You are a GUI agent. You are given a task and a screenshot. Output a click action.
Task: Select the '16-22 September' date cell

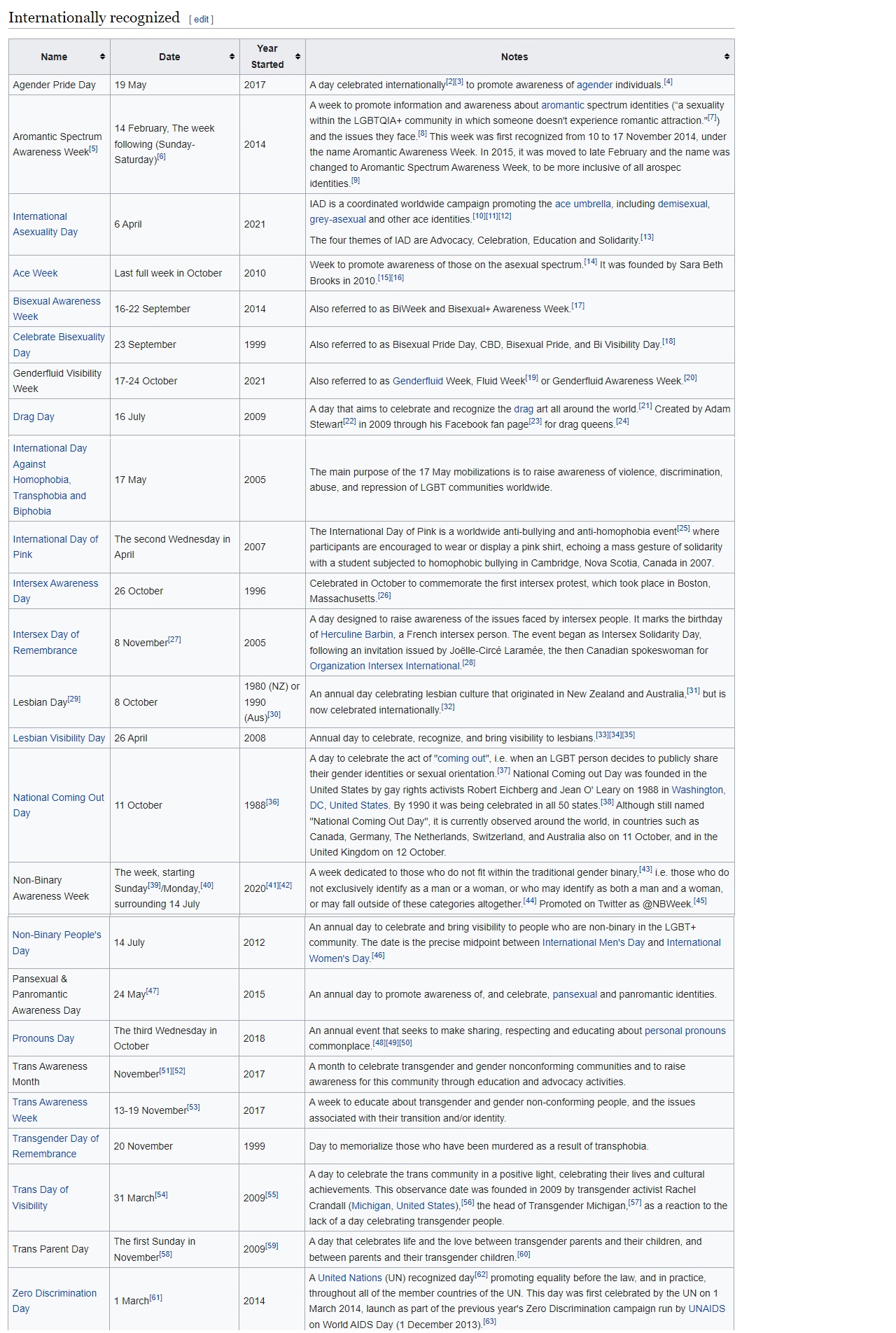coord(175,309)
